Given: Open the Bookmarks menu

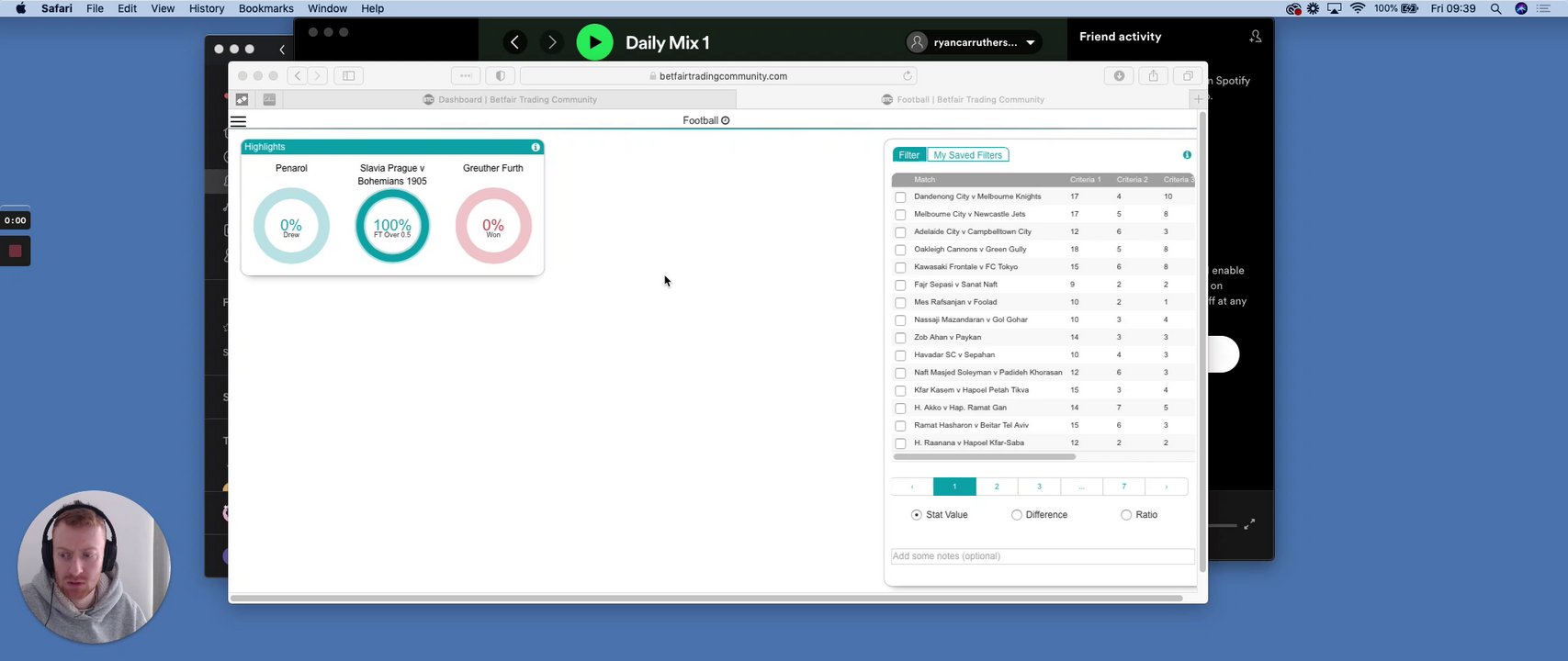Looking at the screenshot, I should 266,8.
